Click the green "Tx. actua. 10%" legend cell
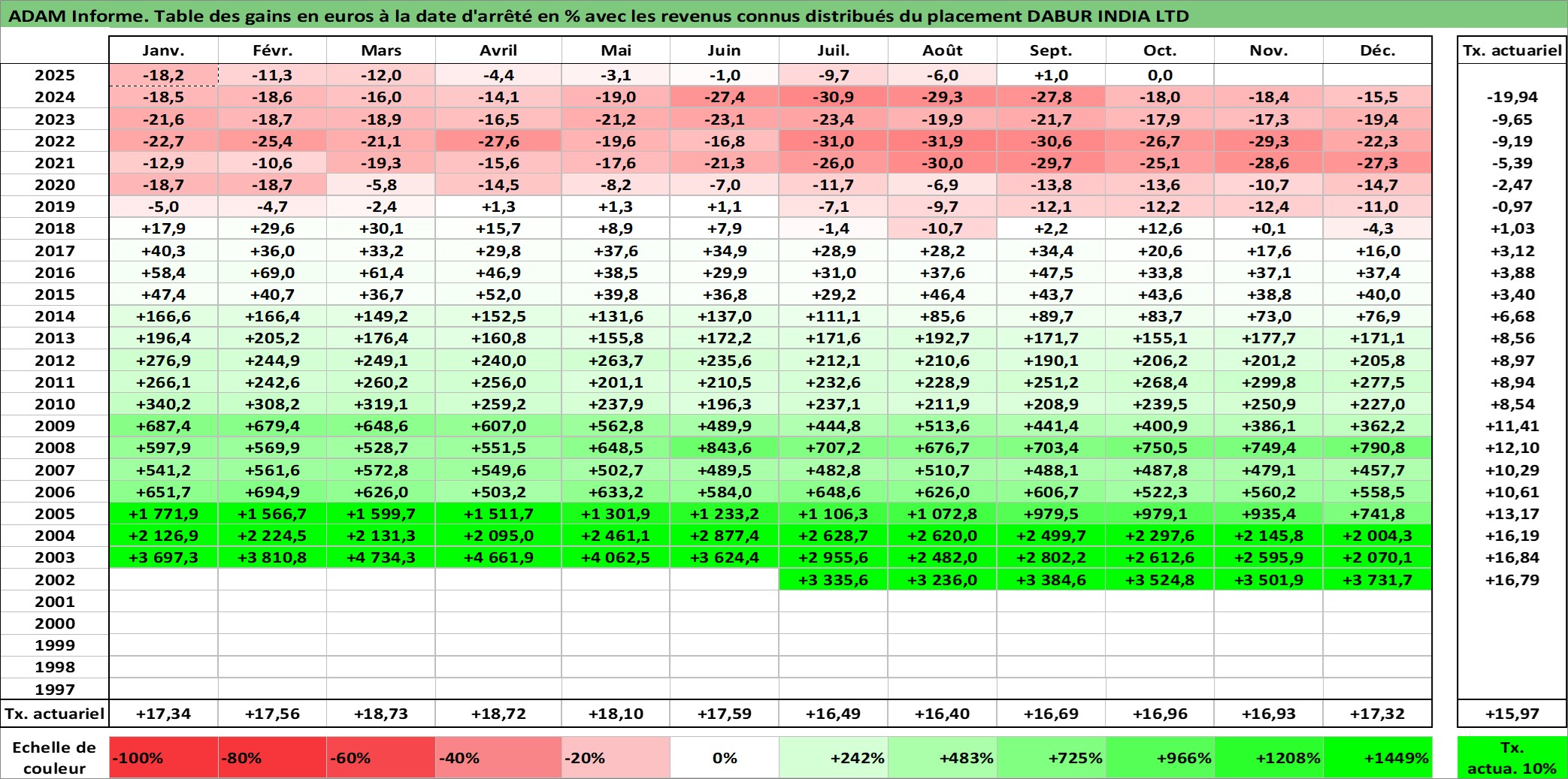 1512,757
